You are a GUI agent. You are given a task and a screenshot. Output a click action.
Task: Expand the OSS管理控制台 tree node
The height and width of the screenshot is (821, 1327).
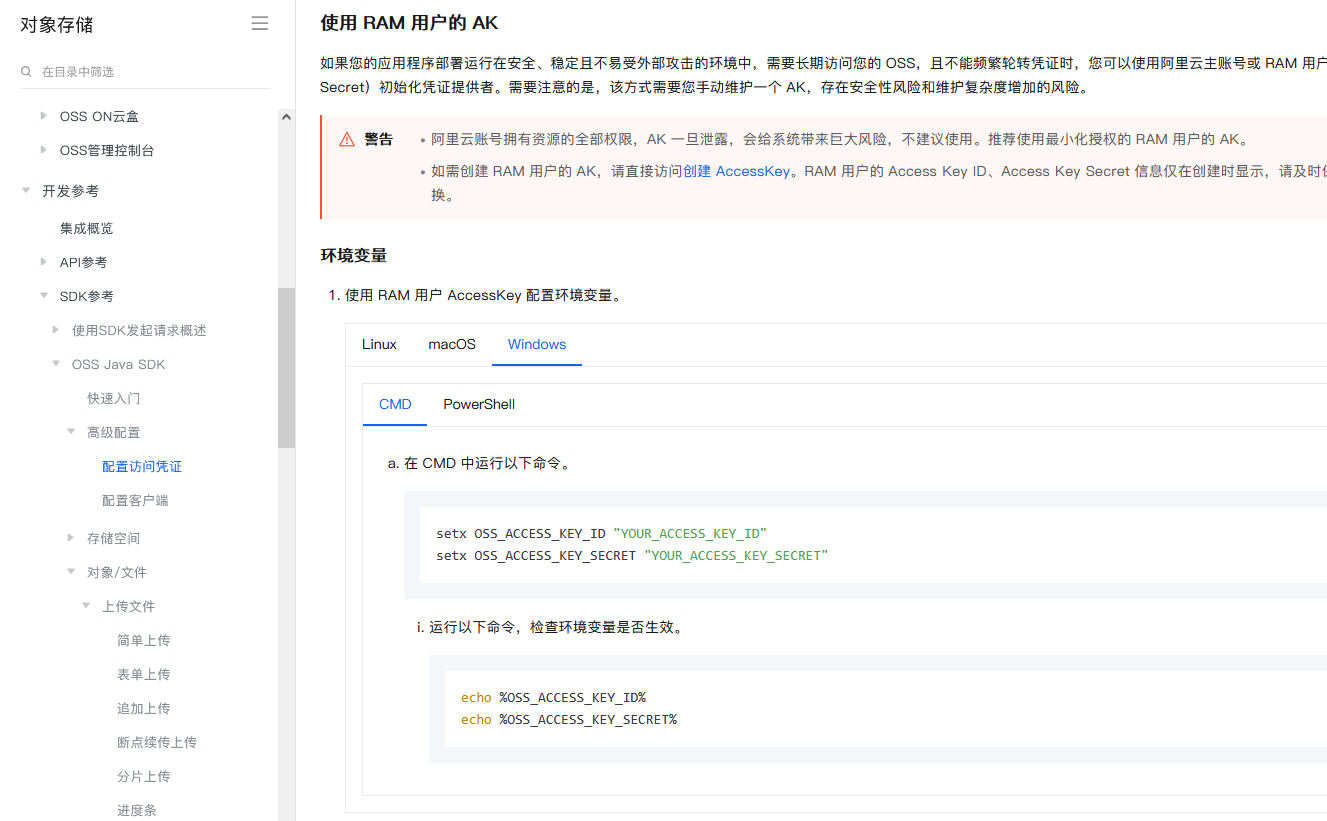click(x=43, y=150)
